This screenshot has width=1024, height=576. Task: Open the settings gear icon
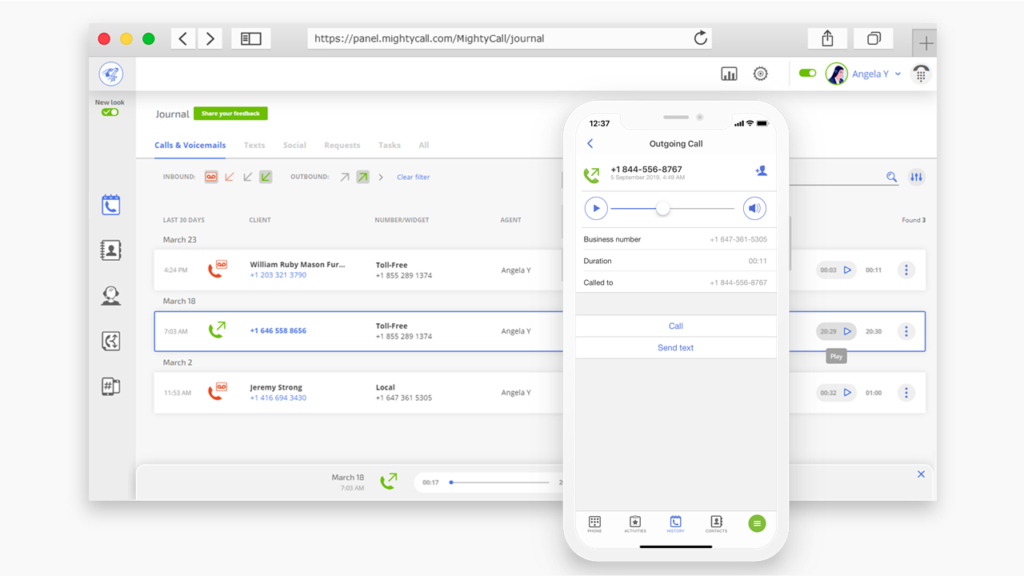tap(760, 73)
